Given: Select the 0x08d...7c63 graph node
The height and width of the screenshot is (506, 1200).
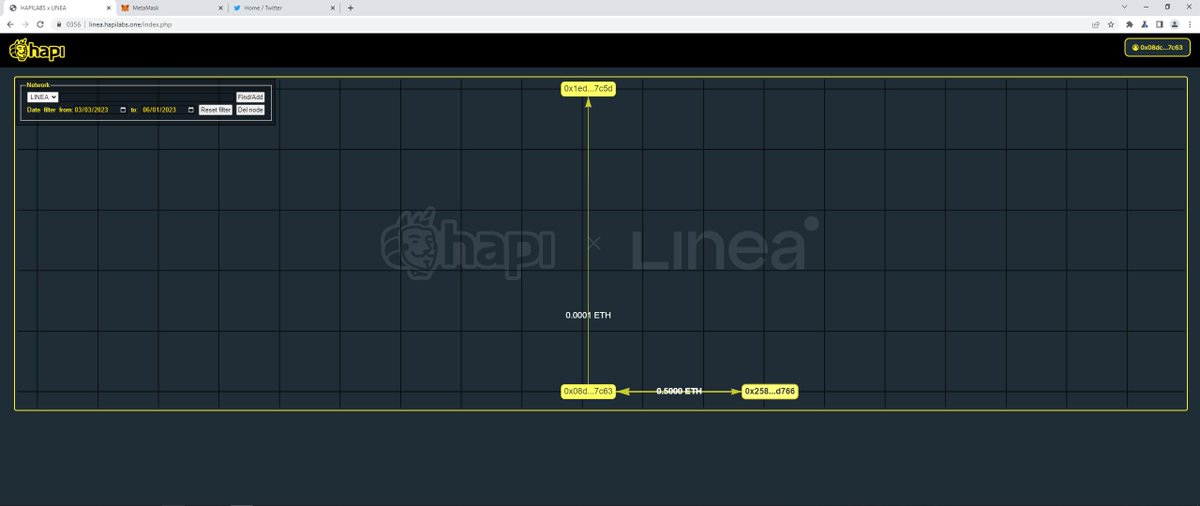Looking at the screenshot, I should pyautogui.click(x=588, y=391).
